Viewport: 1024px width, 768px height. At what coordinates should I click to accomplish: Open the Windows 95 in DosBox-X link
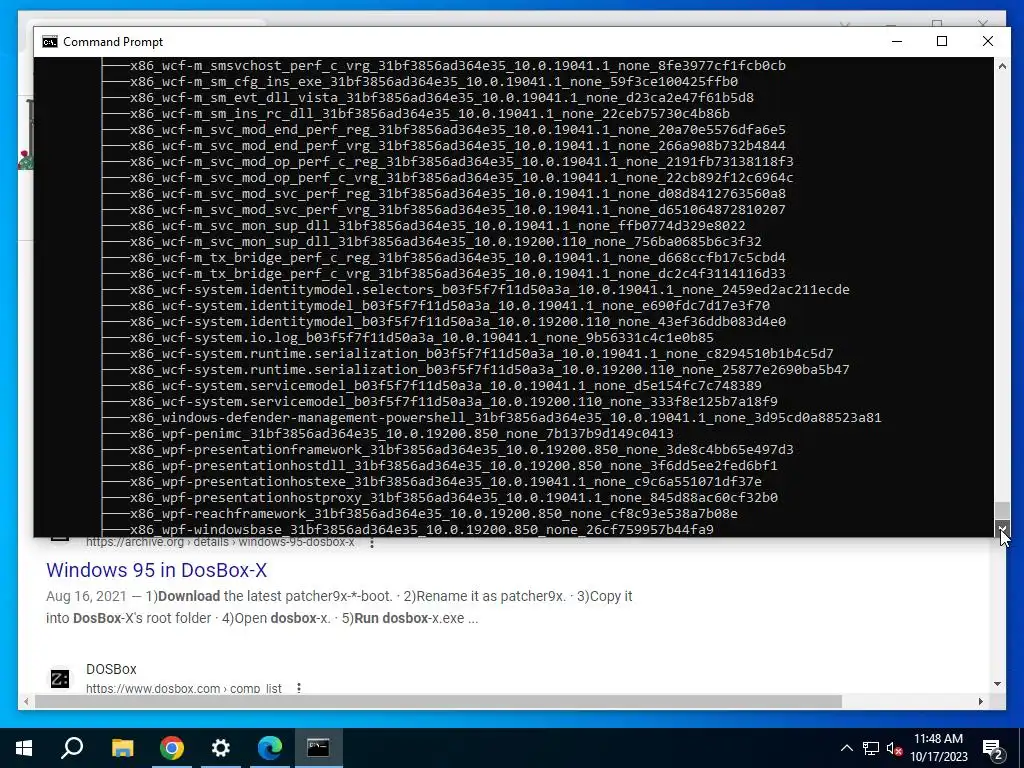[x=157, y=570]
